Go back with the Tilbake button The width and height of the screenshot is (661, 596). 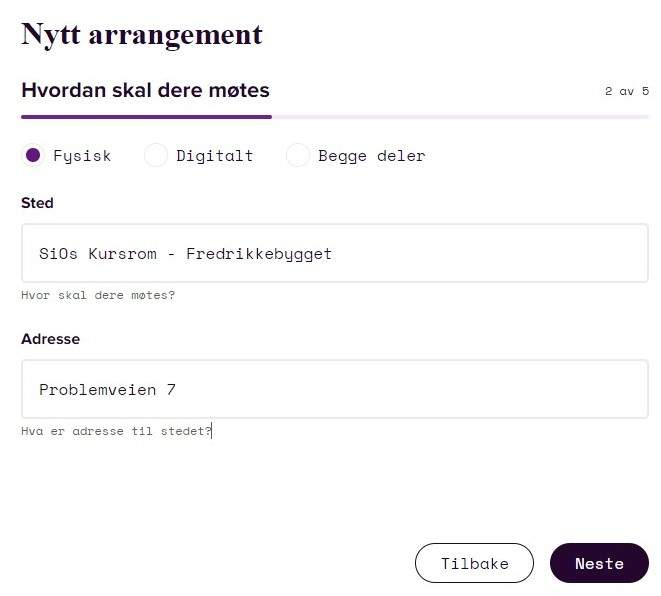[474, 563]
